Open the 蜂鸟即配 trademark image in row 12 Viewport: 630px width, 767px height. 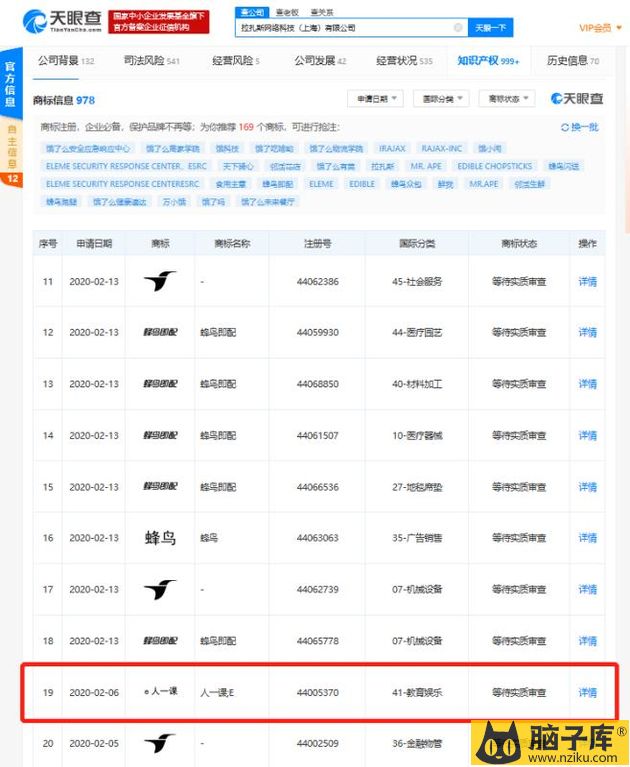160,333
